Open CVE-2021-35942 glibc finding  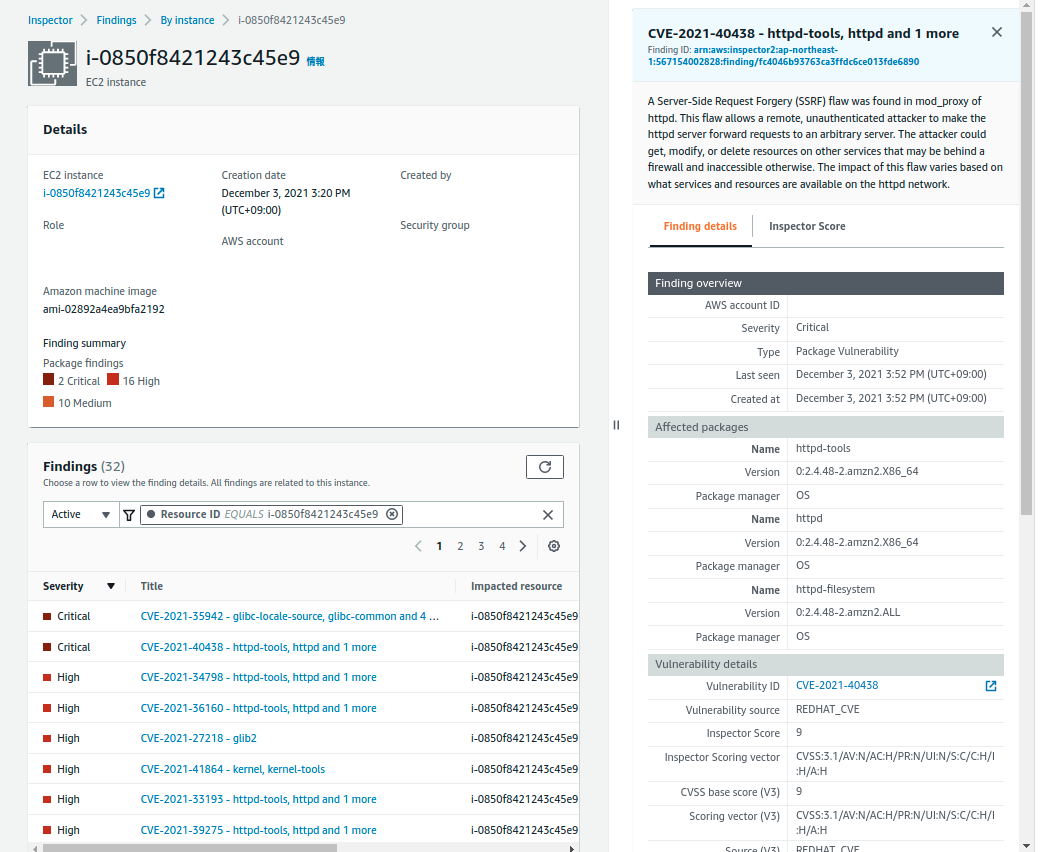289,617
